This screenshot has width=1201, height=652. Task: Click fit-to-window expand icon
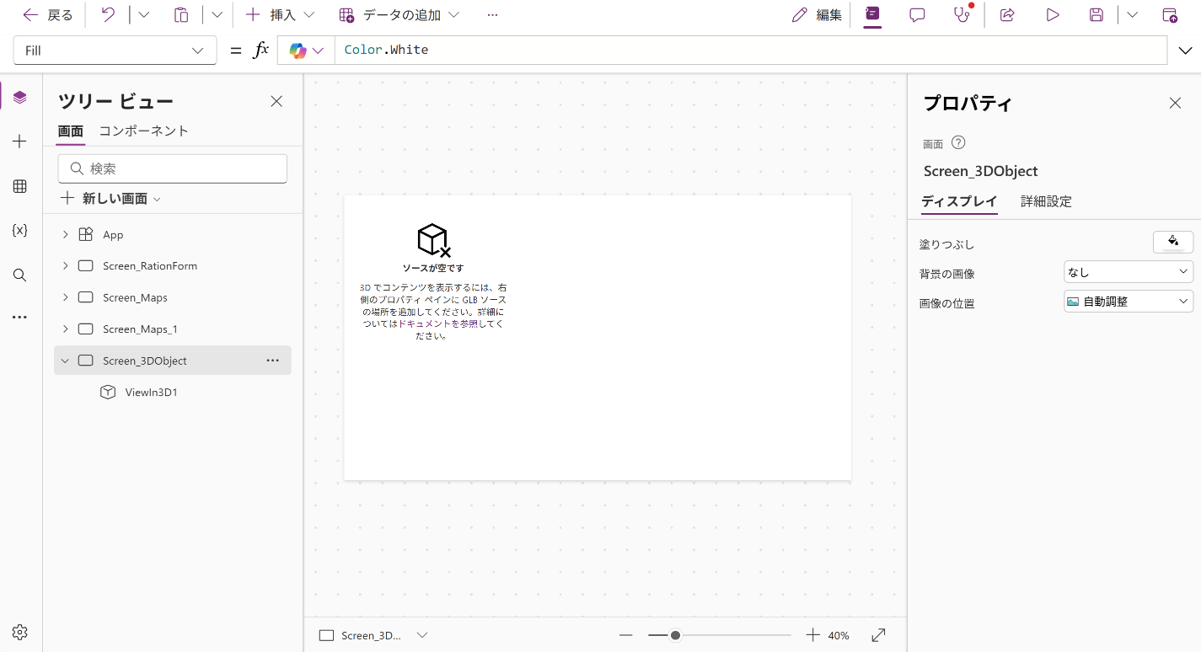pos(878,635)
